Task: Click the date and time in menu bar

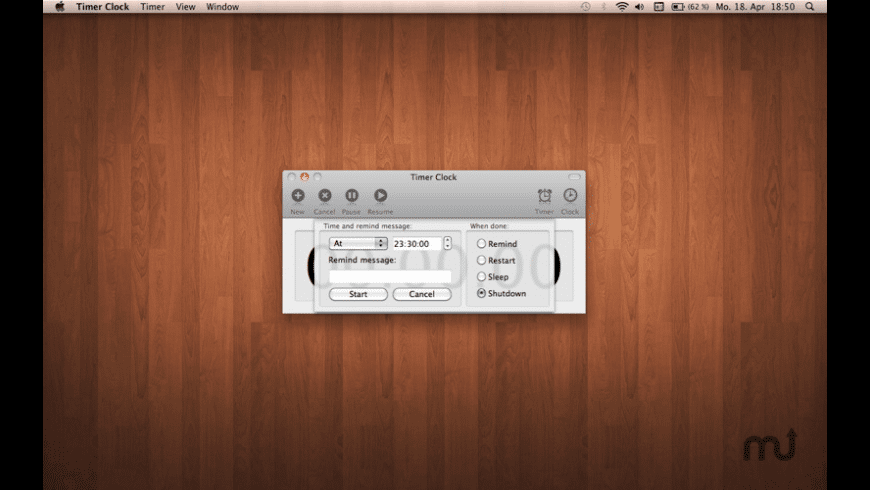Action: pyautogui.click(x=755, y=7)
